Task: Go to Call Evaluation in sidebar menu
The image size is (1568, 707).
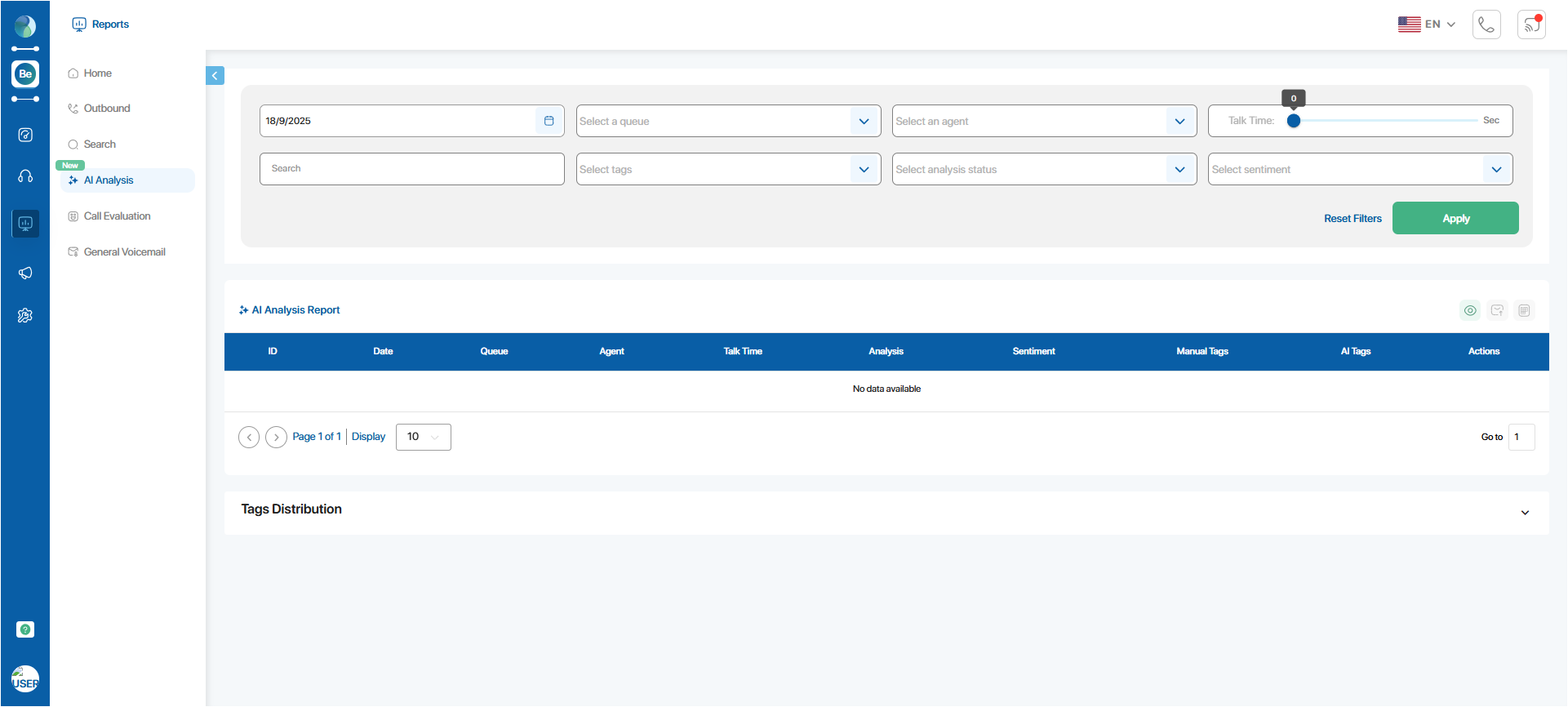Action: click(x=117, y=216)
